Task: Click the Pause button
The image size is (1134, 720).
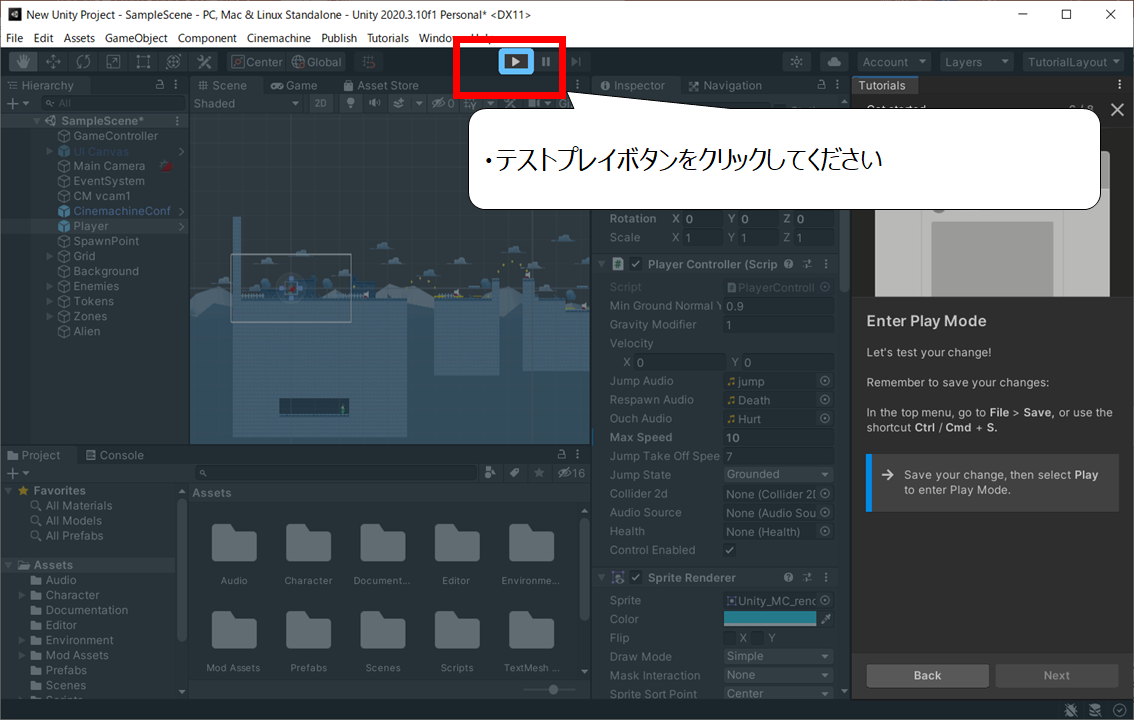Action: click(546, 62)
